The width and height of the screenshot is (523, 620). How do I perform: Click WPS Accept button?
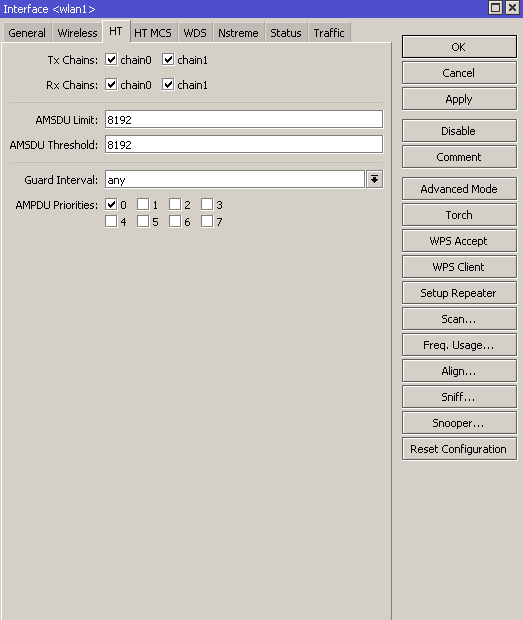tap(459, 241)
